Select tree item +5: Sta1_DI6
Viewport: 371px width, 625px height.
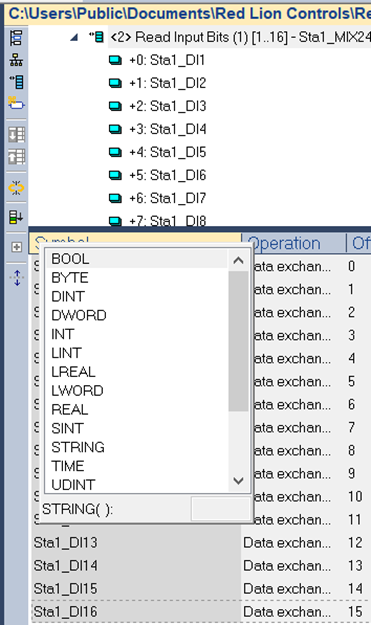click(167, 175)
